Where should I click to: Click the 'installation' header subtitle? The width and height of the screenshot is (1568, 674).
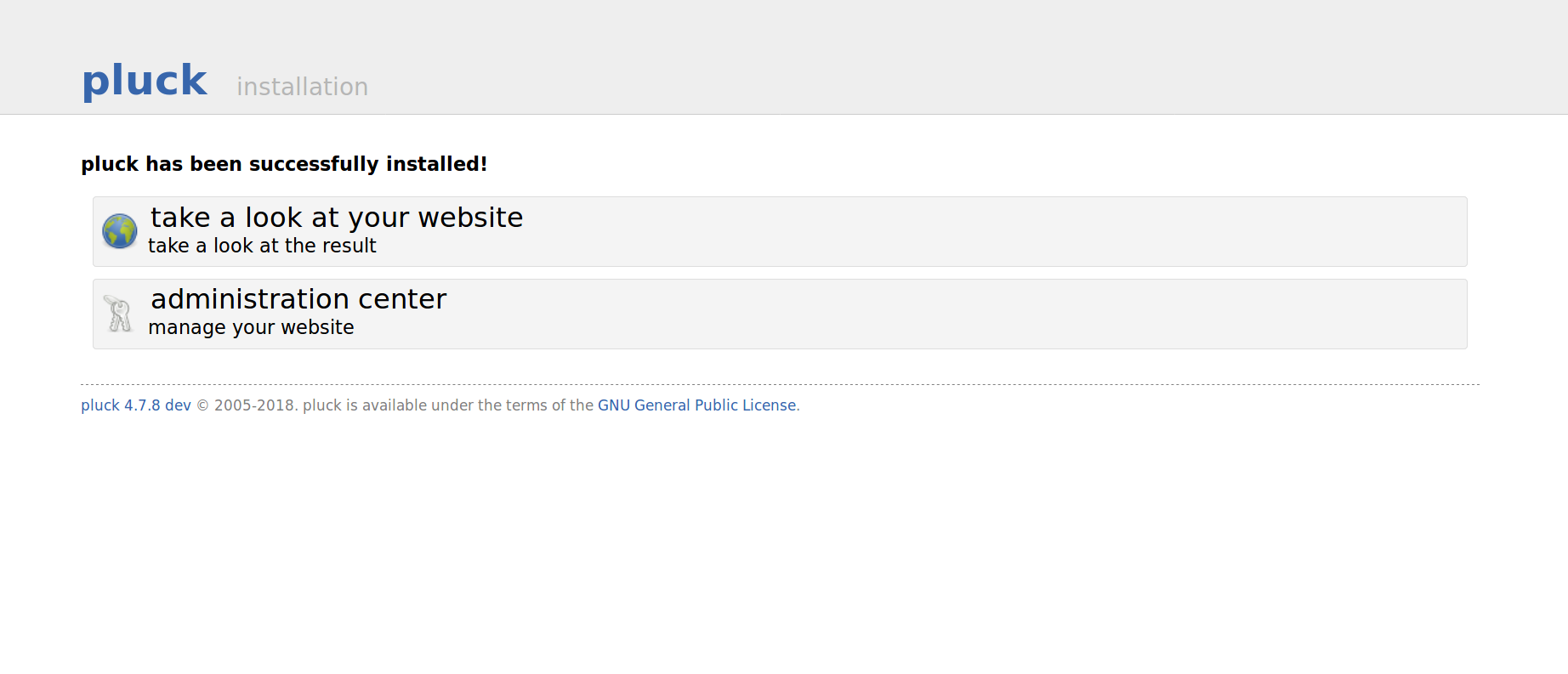(x=302, y=87)
